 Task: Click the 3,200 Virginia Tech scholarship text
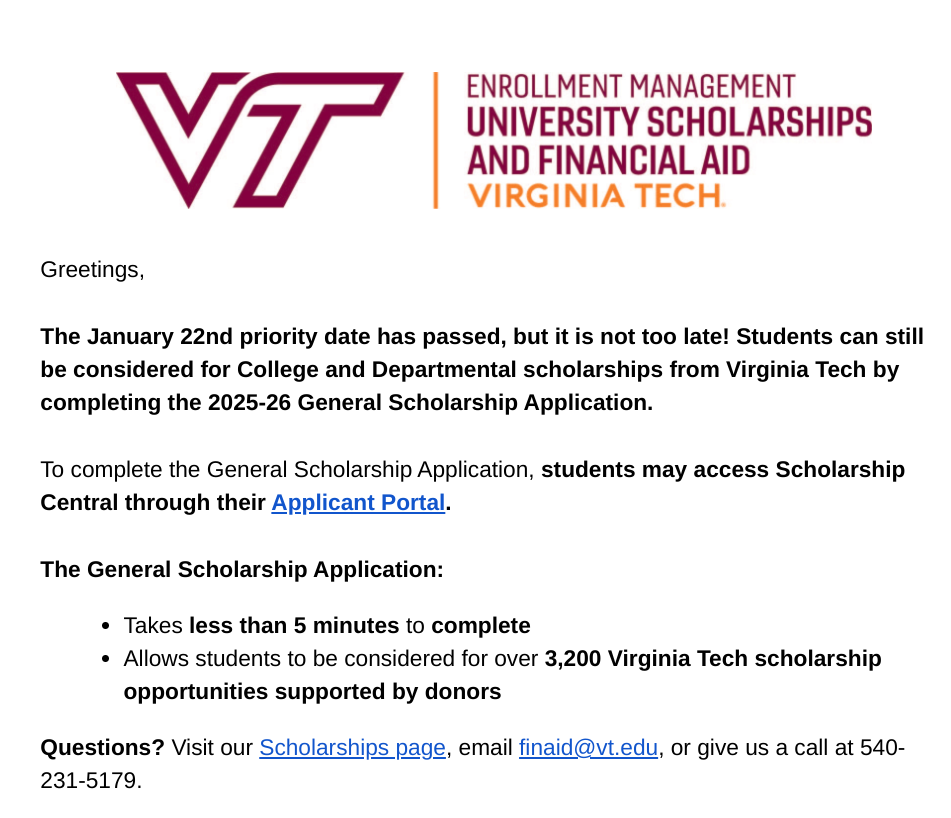713,659
